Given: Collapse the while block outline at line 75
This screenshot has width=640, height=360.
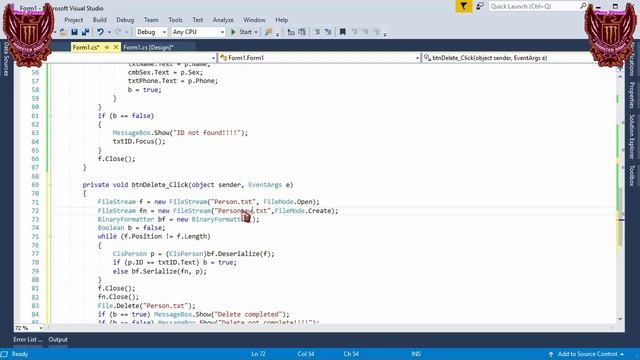Looking at the screenshot, I should 51,236.
